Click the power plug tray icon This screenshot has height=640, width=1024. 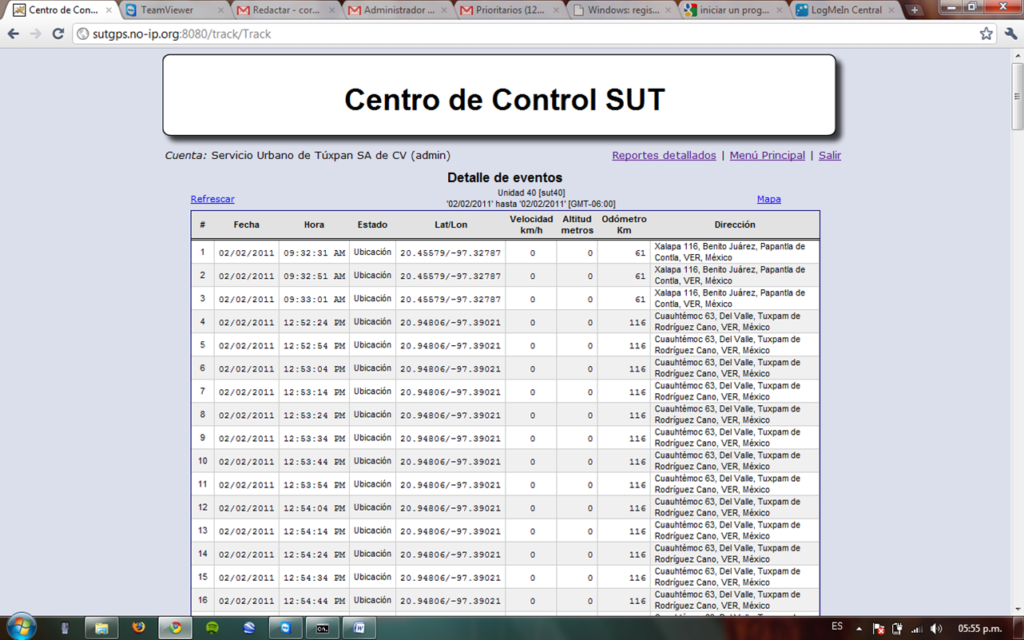tap(898, 628)
